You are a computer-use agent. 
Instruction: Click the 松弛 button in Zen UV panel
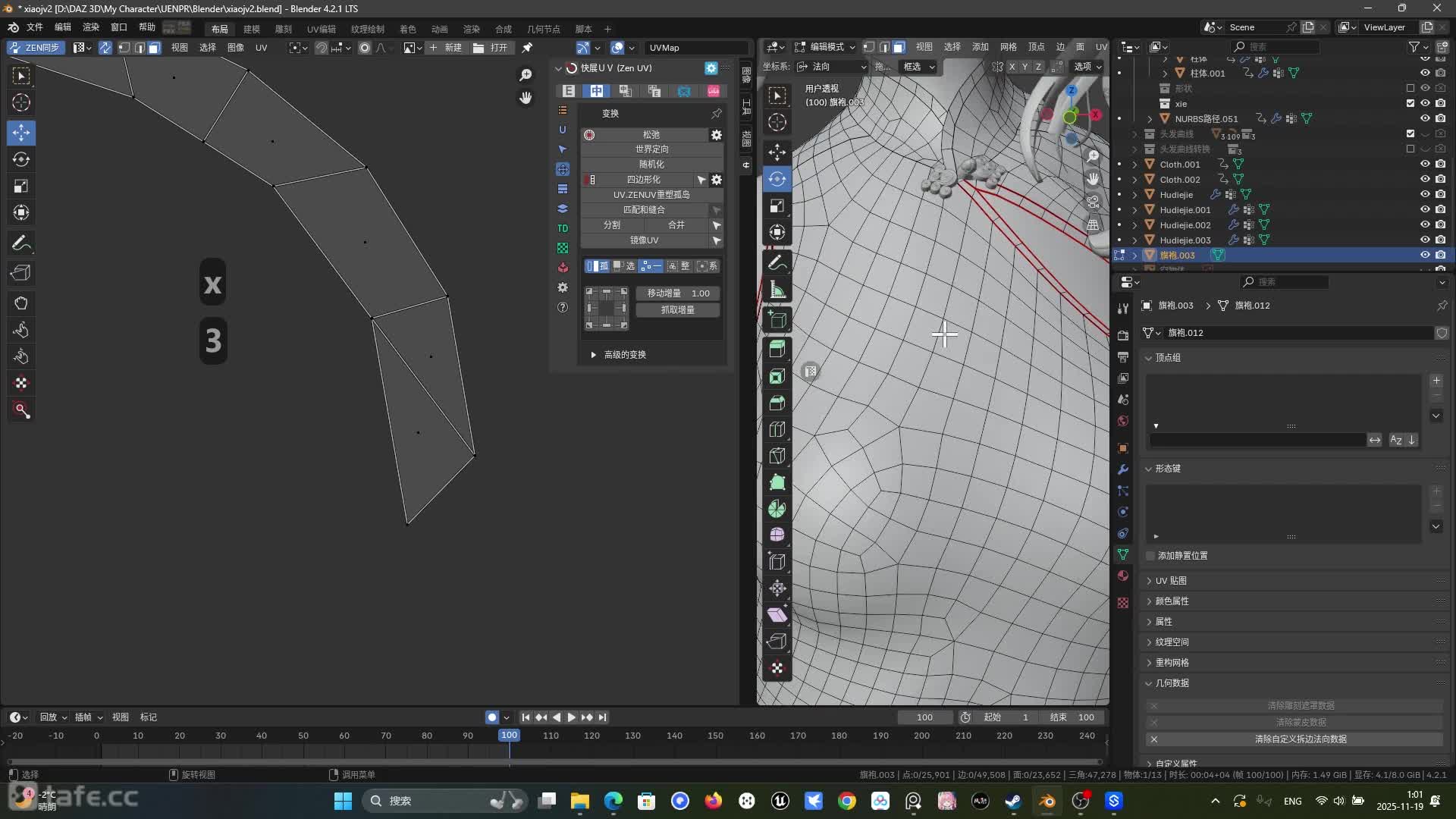click(x=651, y=134)
